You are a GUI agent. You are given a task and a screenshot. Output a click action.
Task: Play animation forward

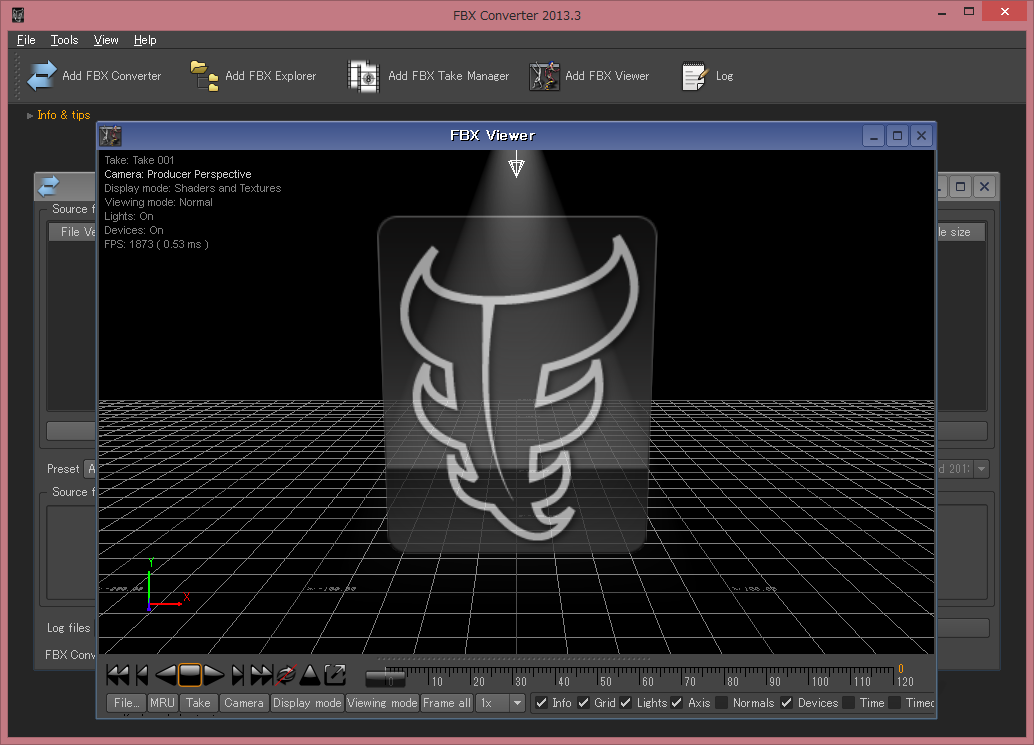(x=214, y=674)
